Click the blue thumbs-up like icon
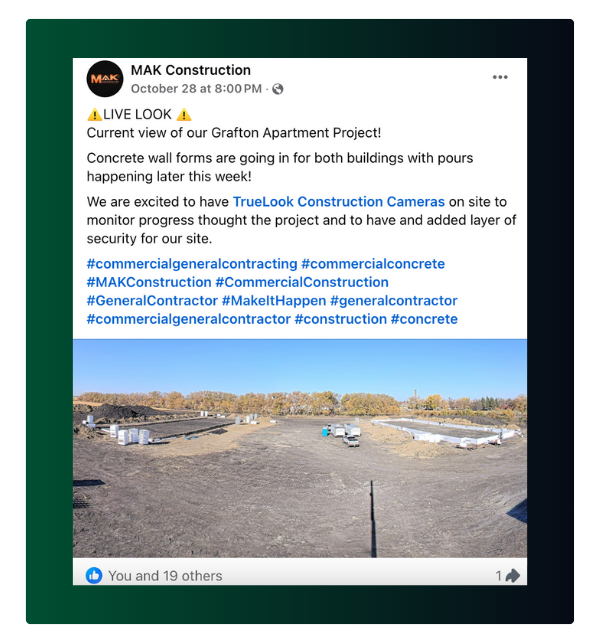Image resolution: width=600 pixels, height=643 pixels. click(94, 575)
